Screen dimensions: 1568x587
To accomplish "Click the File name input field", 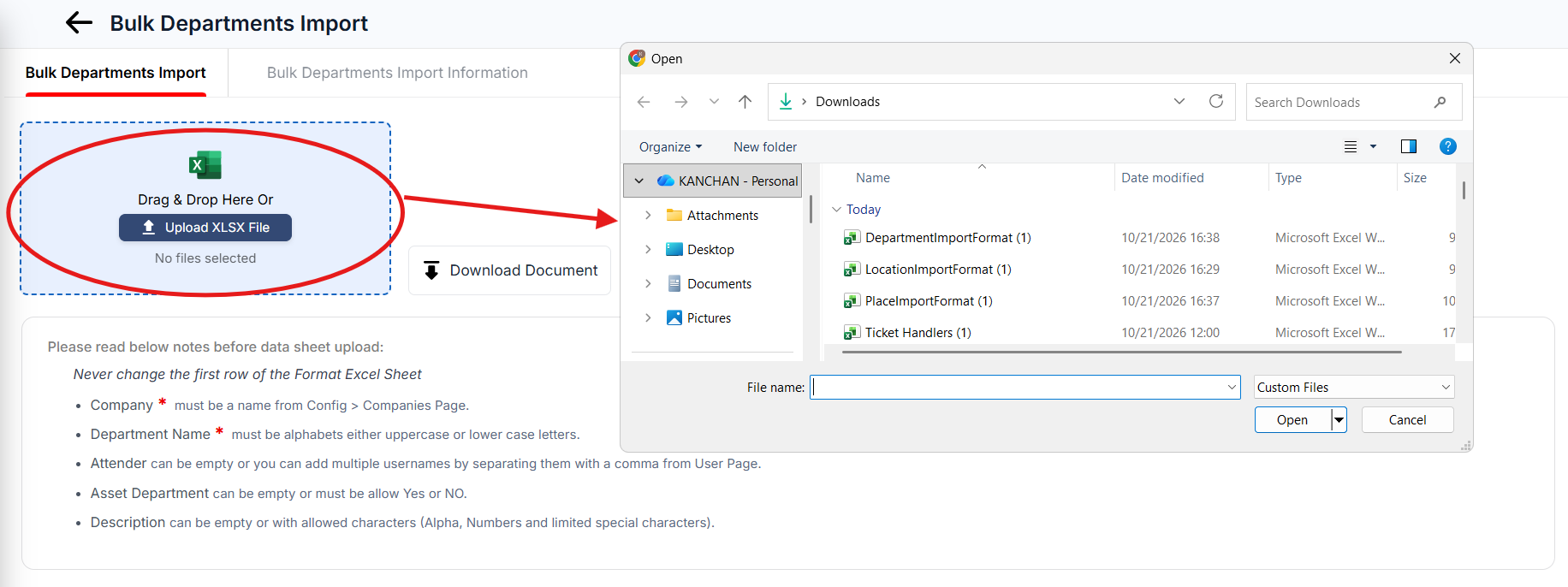I will (x=1025, y=388).
